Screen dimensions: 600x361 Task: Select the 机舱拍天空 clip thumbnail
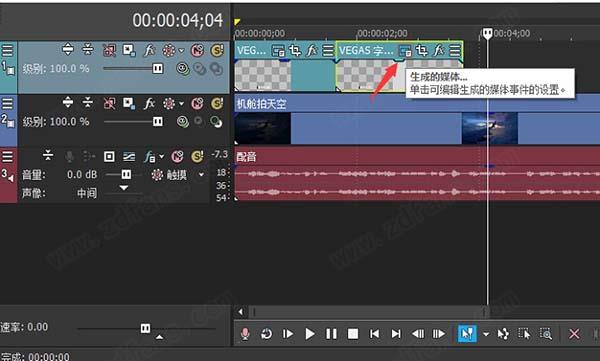click(x=262, y=128)
